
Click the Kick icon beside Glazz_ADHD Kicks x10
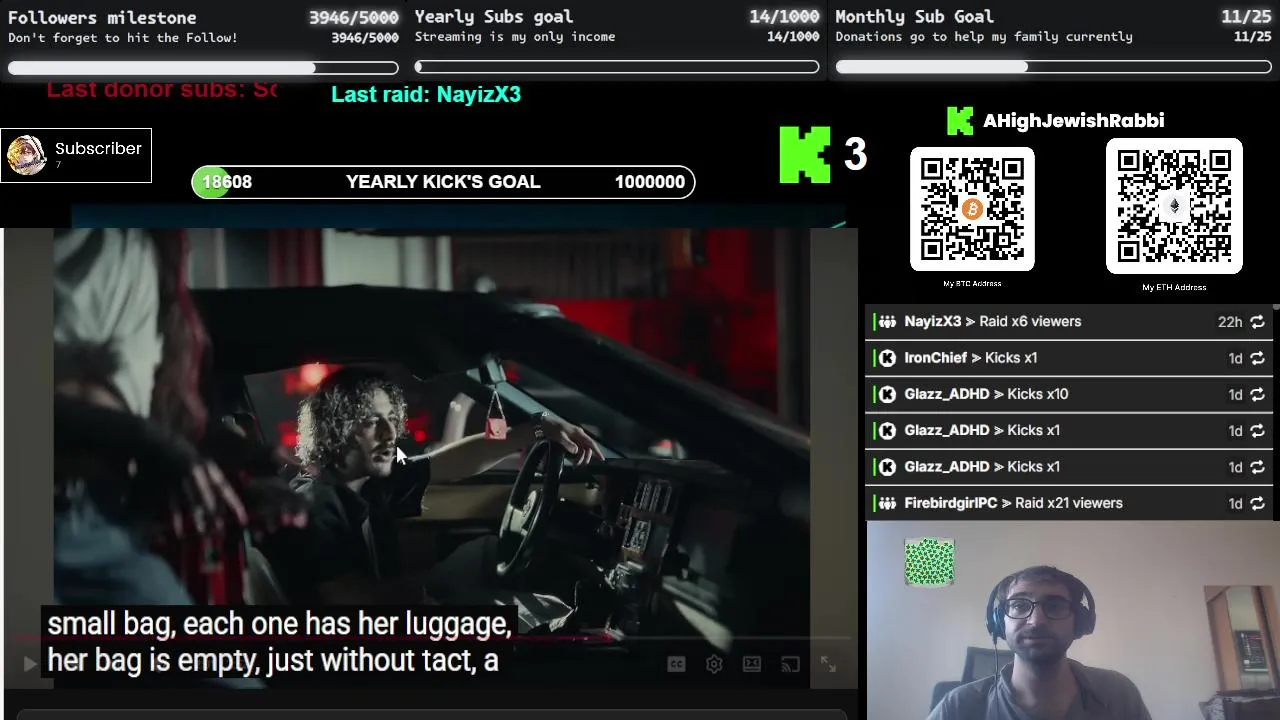coord(887,394)
